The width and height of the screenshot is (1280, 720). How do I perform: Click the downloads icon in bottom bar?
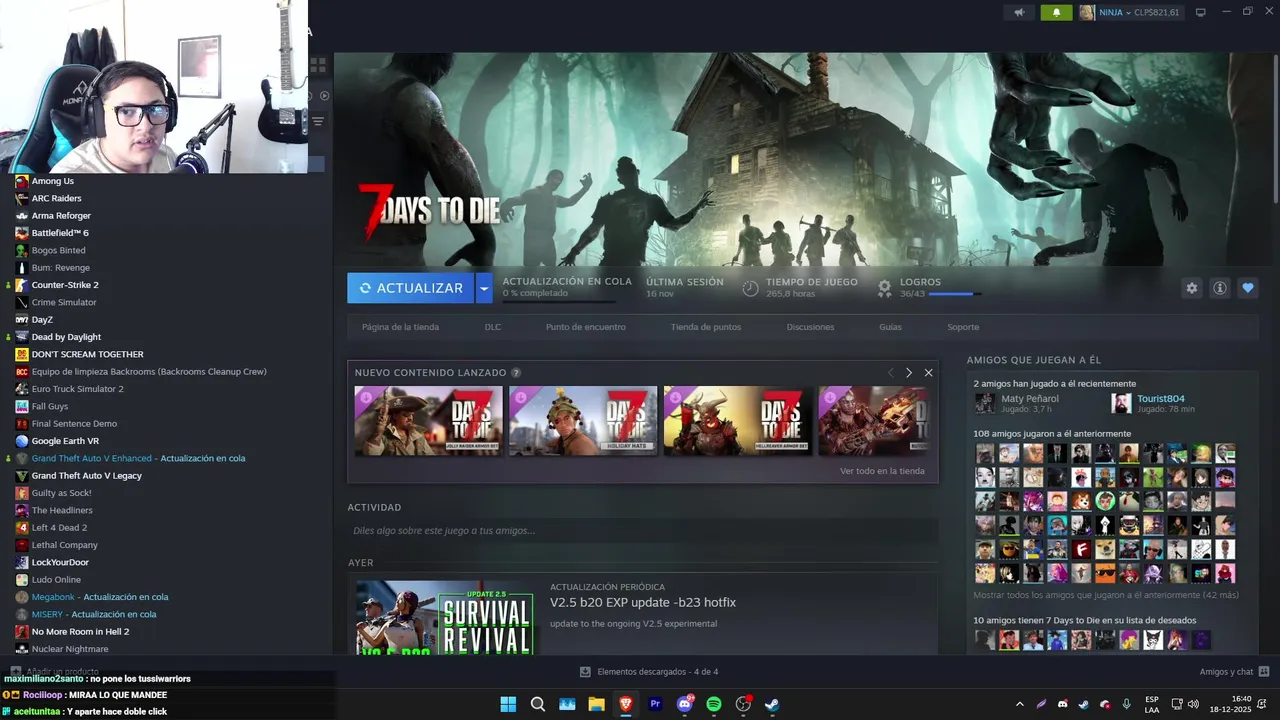585,672
